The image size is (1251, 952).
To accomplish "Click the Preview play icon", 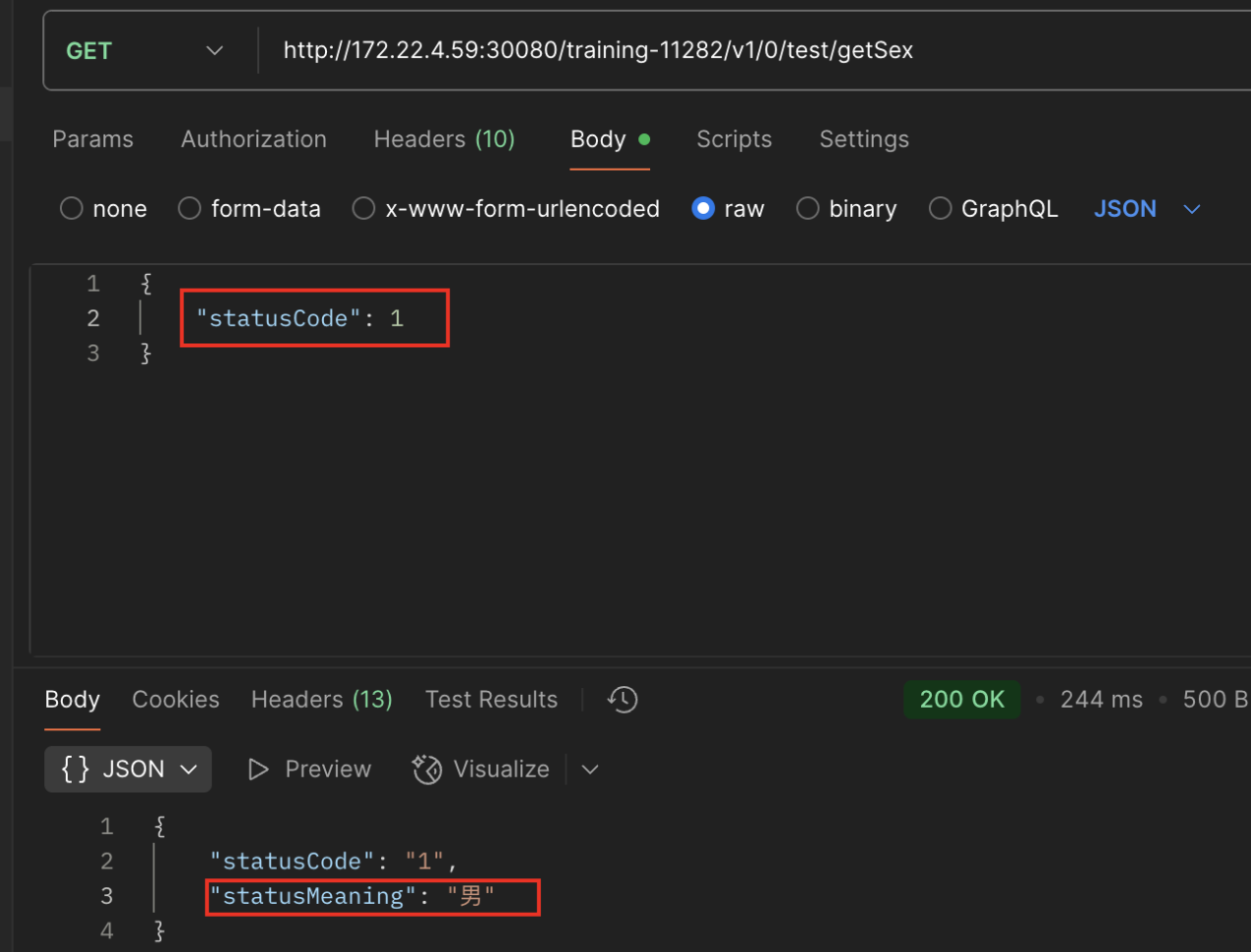I will point(258,769).
